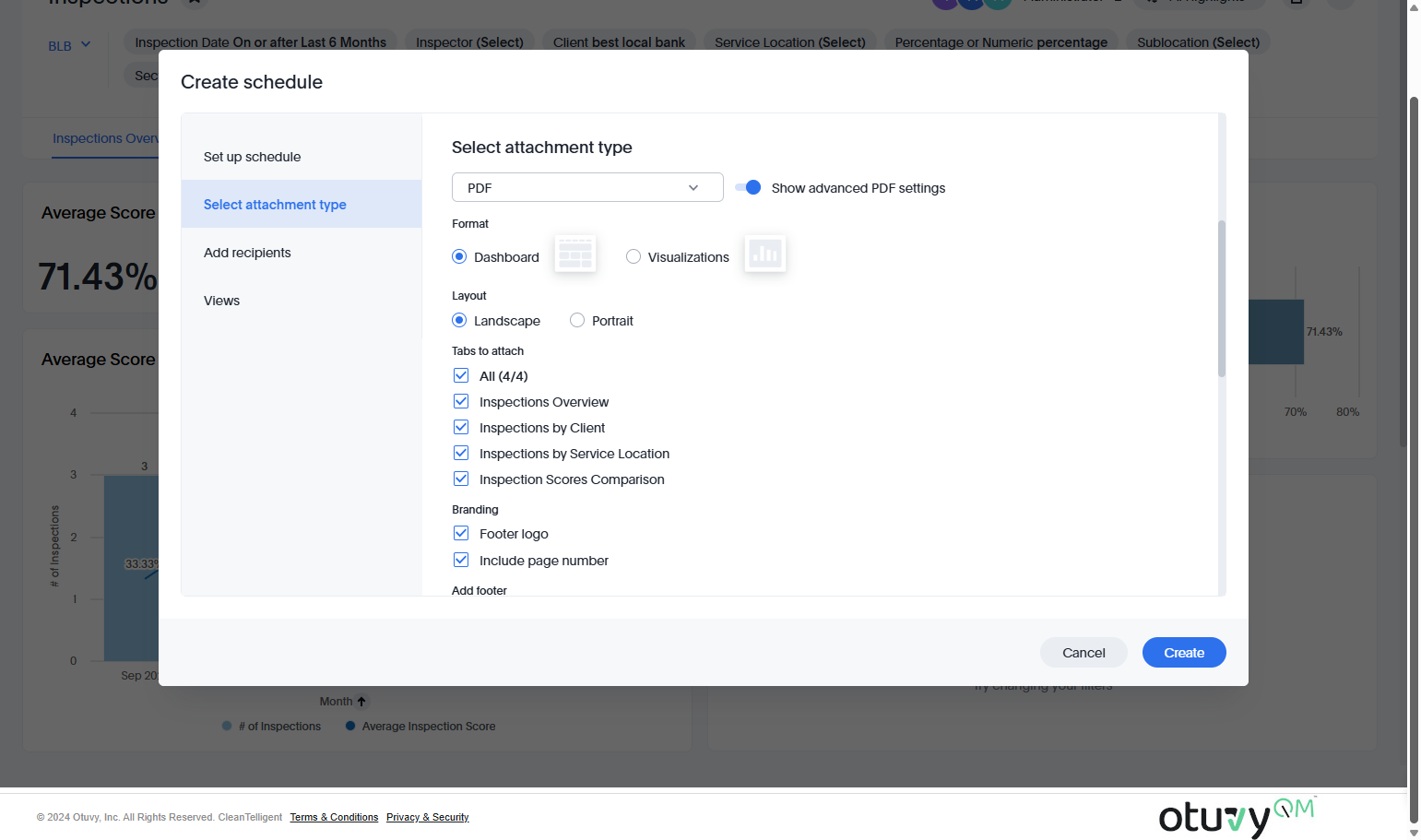The height and width of the screenshot is (840, 1421).
Task: Select the Visualizations format radio button
Action: point(634,256)
